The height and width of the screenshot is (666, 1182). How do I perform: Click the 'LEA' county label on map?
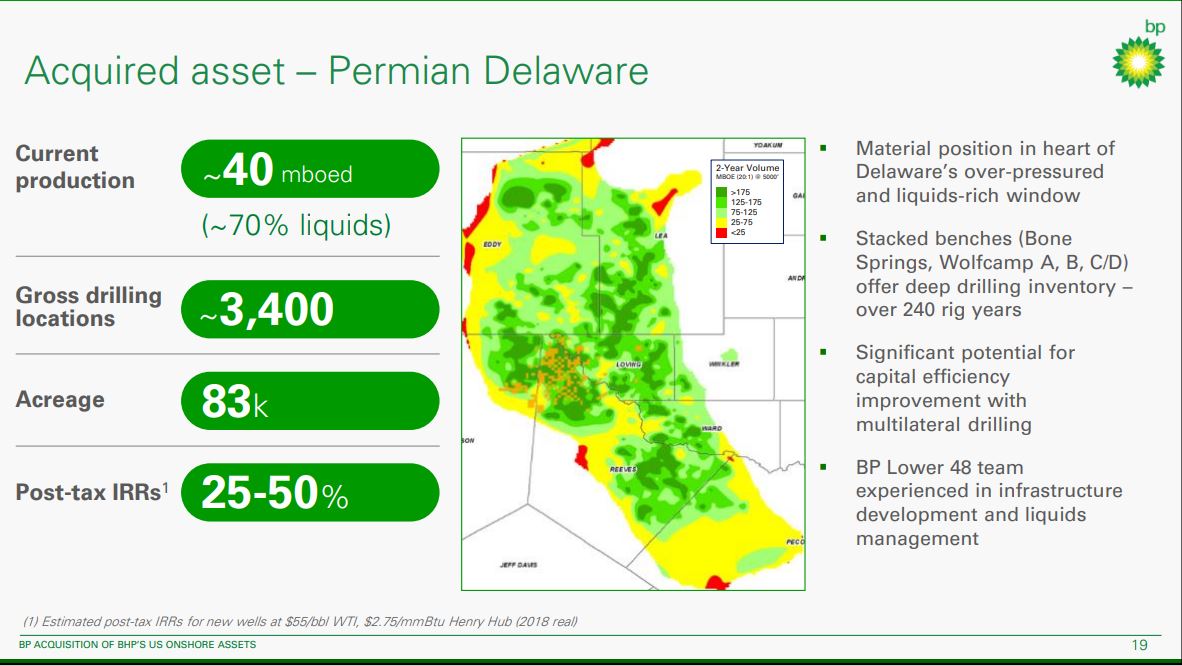[661, 235]
